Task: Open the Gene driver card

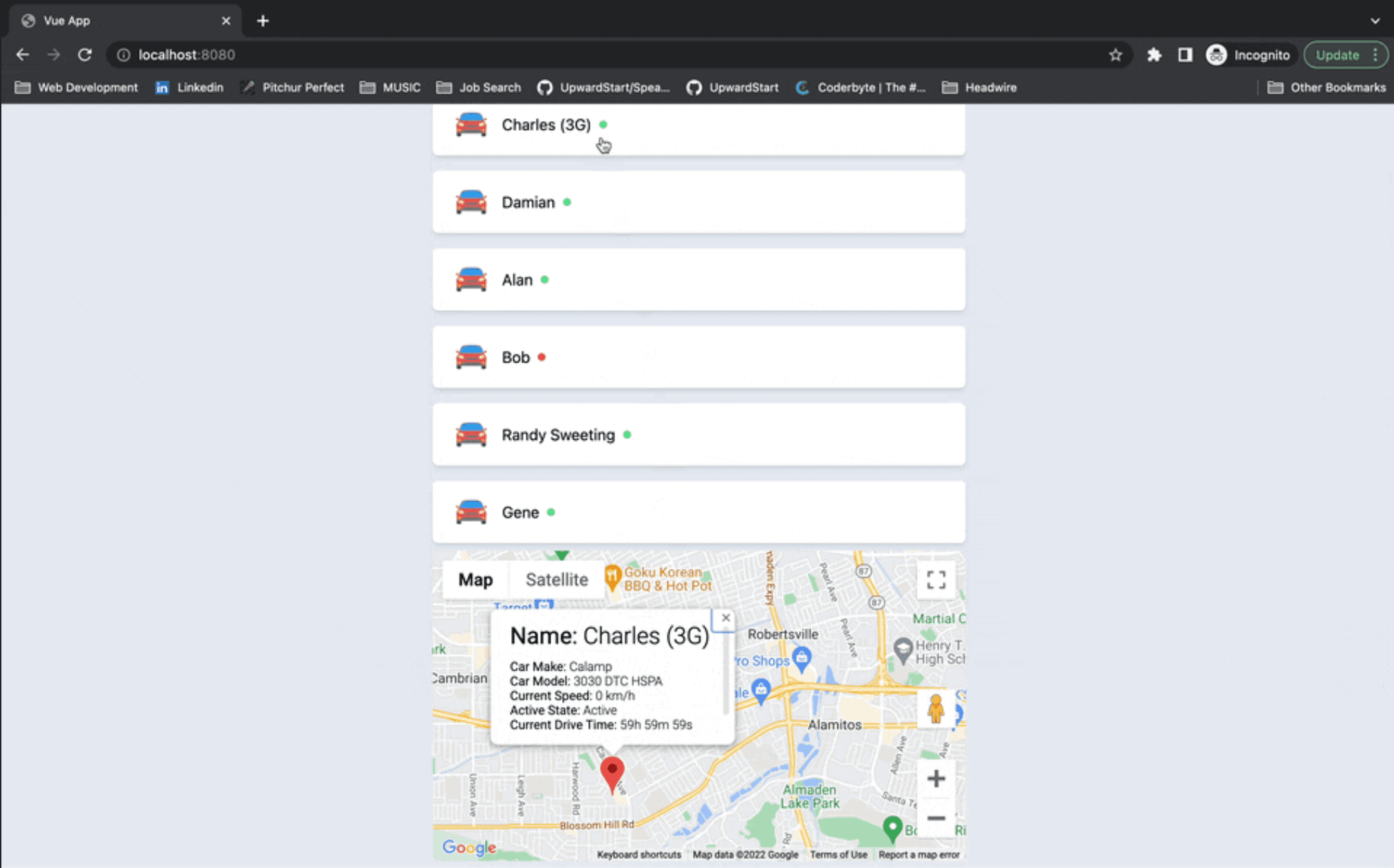Action: 698,512
